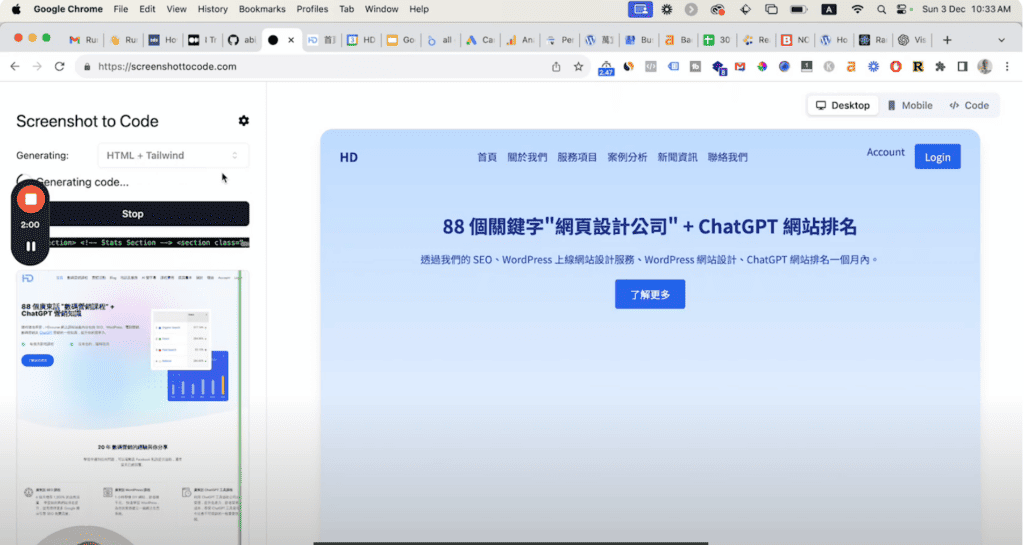Open the Chrome extensions puzzle icon
The width and height of the screenshot is (1024, 545).
coord(940,67)
